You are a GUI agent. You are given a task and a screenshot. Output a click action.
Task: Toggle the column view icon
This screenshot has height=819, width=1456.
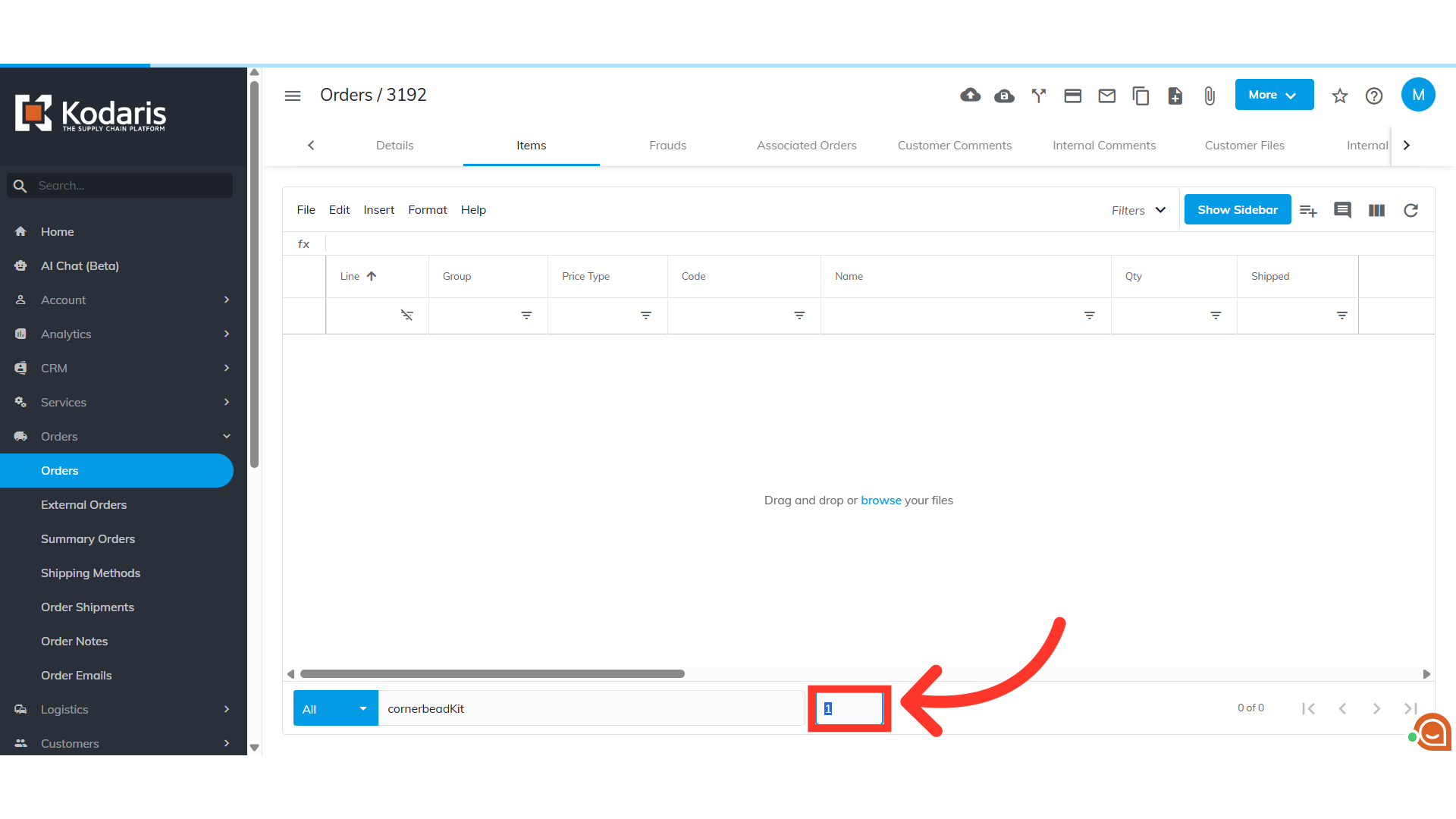click(x=1376, y=210)
